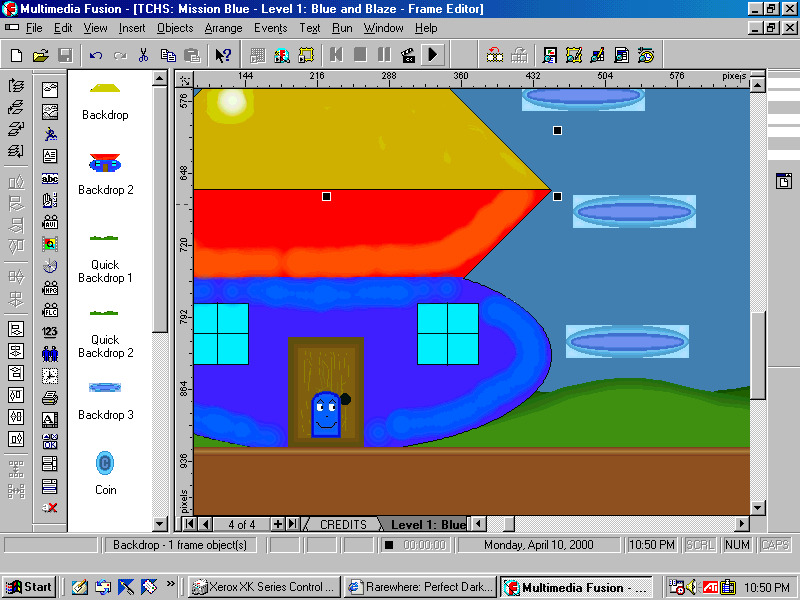This screenshot has width=800, height=600.
Task: Click the Start button on taskbar
Action: tap(29, 587)
